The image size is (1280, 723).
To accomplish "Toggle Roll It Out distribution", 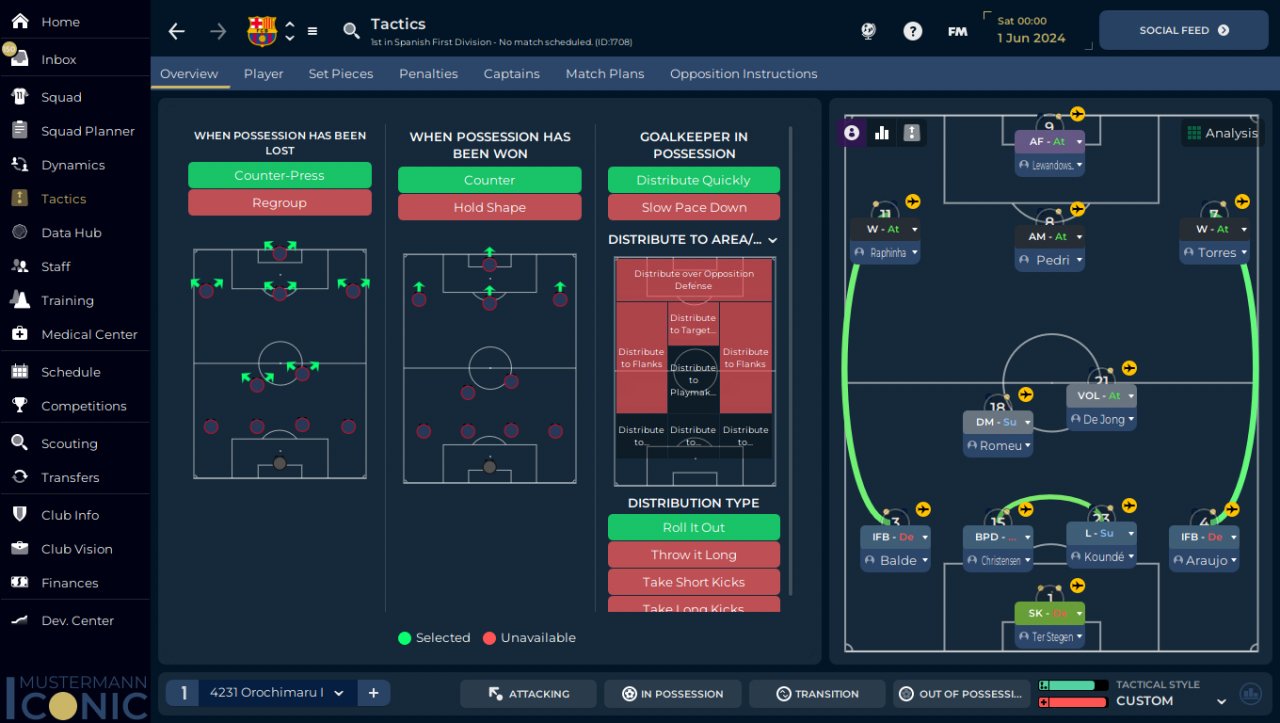I will [x=694, y=528].
